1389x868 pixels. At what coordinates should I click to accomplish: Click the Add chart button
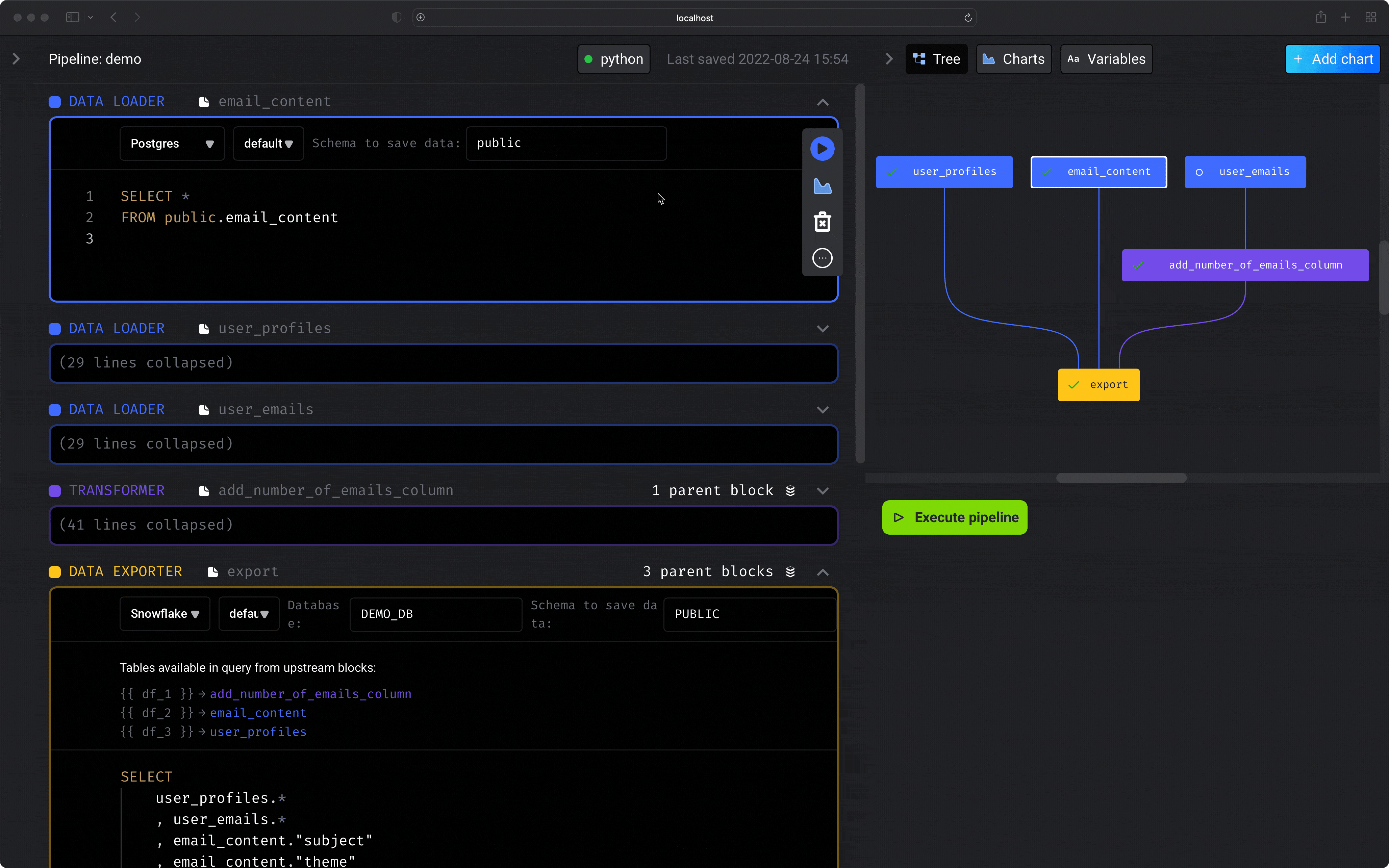coord(1332,59)
